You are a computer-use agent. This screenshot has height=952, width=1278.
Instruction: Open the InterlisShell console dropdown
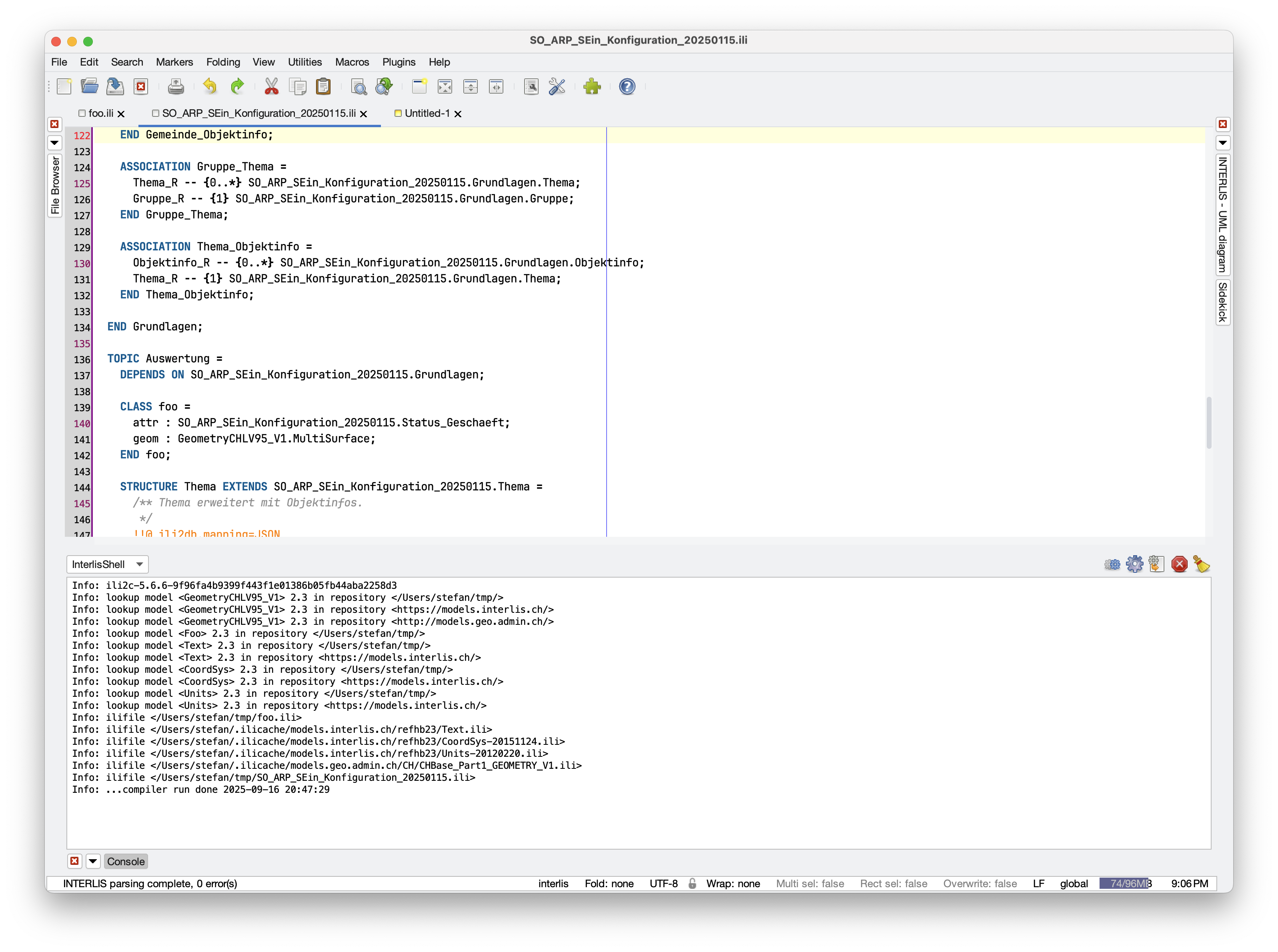click(x=107, y=564)
